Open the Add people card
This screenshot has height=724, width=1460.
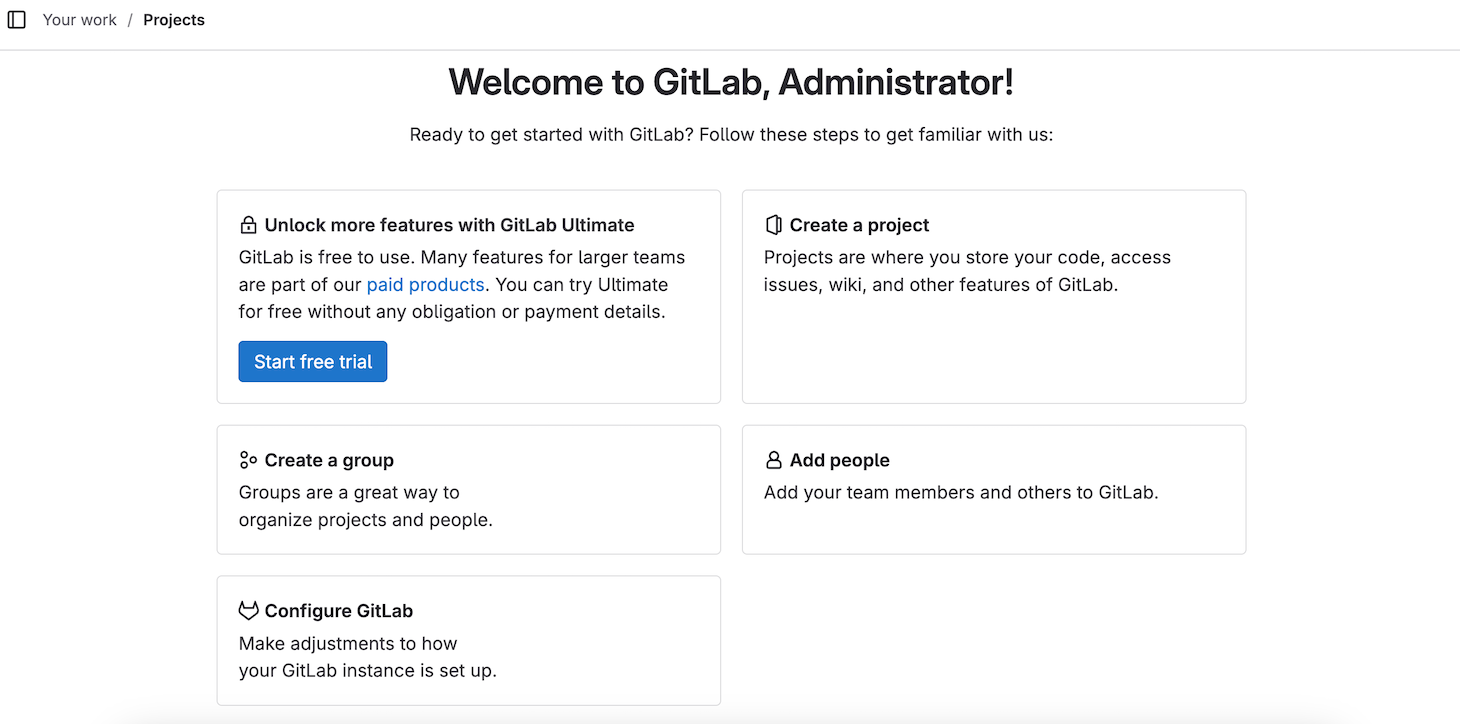[993, 489]
